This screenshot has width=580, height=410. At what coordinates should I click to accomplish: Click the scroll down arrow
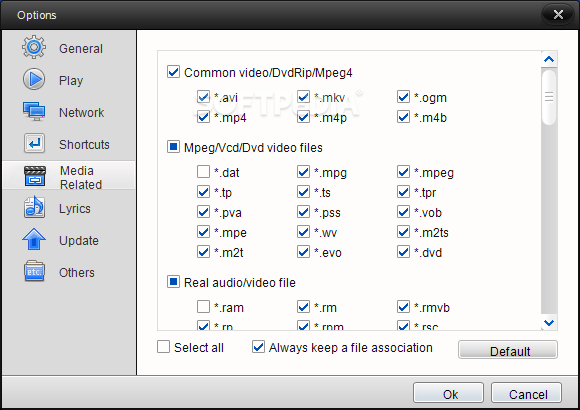click(x=549, y=323)
